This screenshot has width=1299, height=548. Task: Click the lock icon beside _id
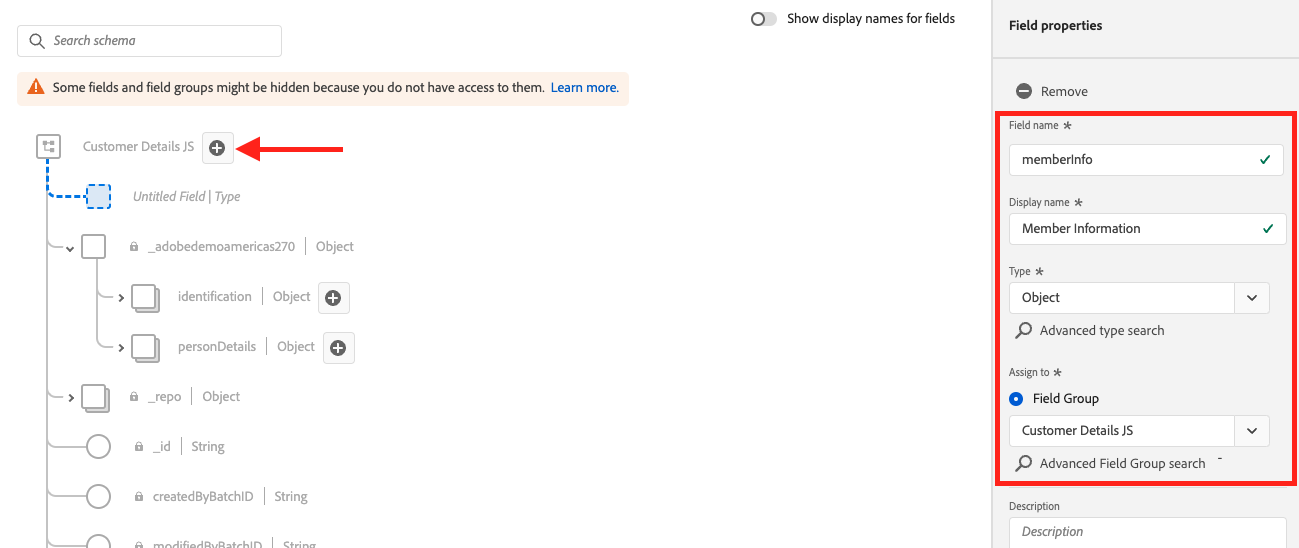click(139, 446)
